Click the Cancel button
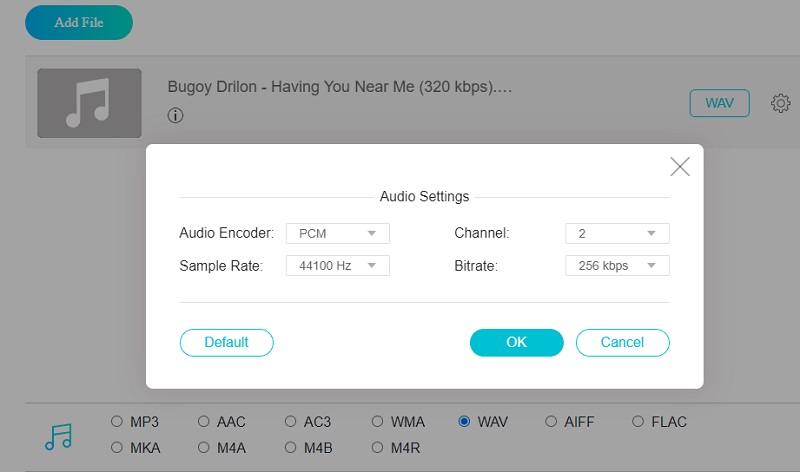 pyautogui.click(x=622, y=342)
